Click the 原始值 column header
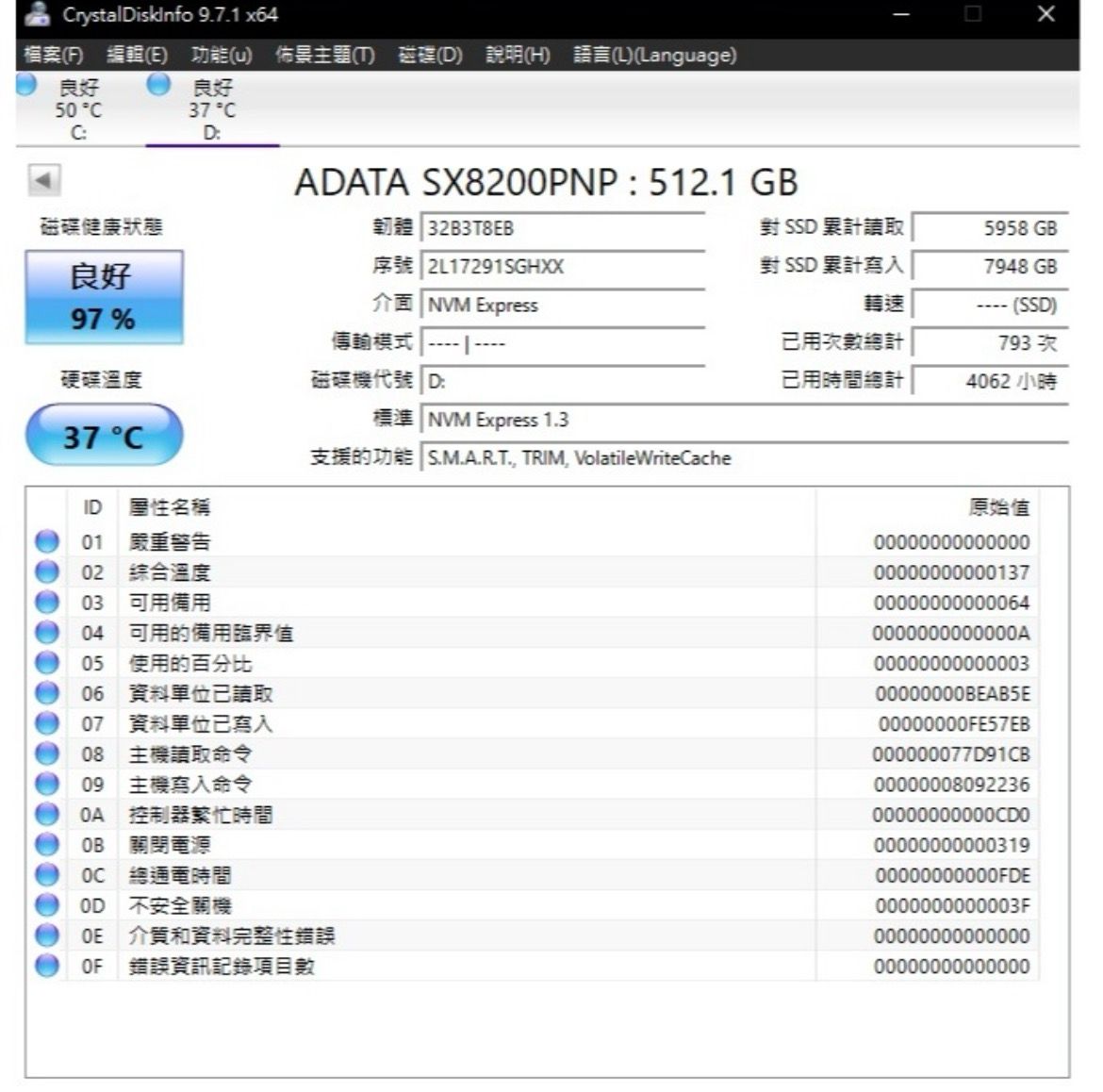Screen dimensions: 1103x1092 (999, 507)
